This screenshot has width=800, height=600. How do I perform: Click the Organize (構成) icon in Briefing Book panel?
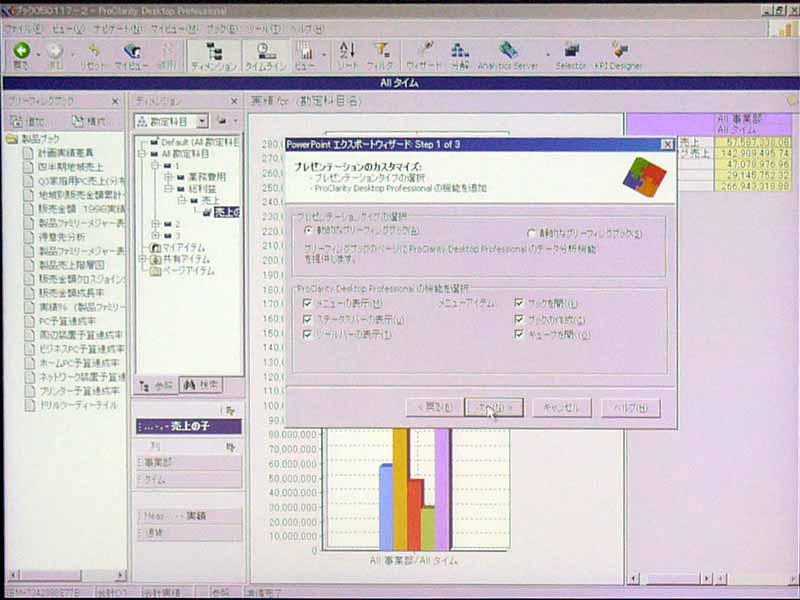[78, 121]
